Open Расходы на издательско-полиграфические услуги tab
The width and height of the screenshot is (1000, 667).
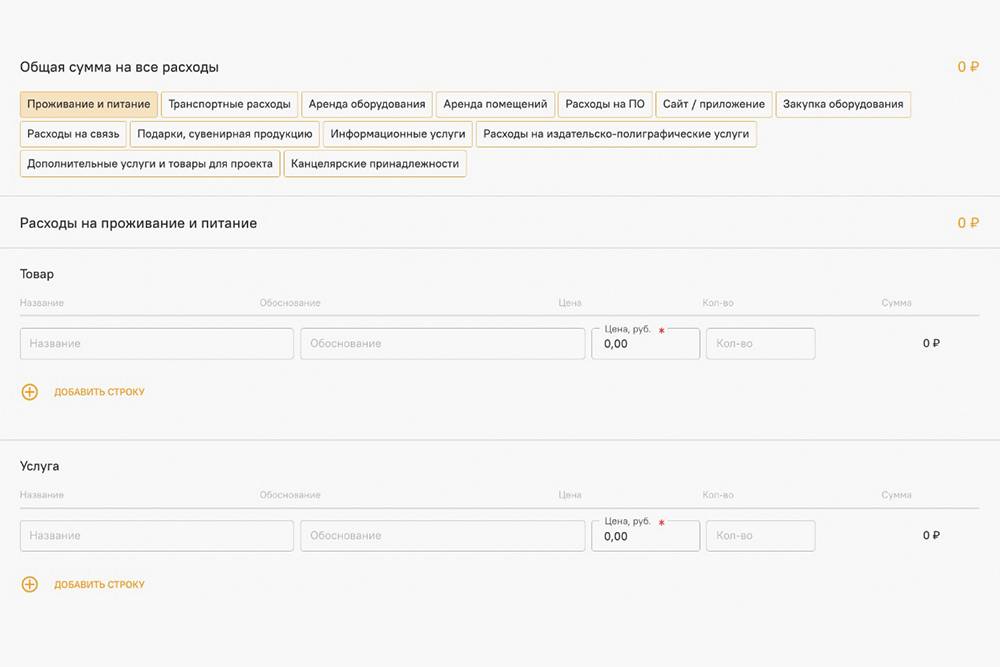click(x=616, y=134)
